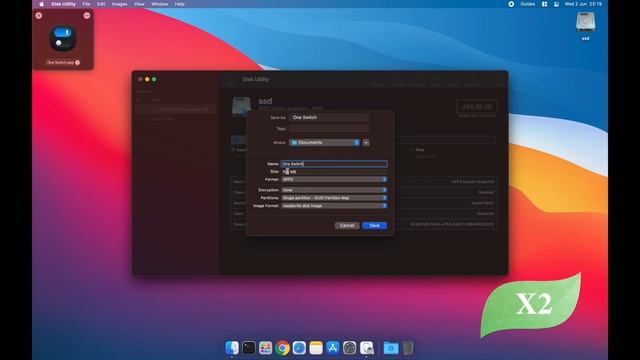Open the File menu
The height and width of the screenshot is (360, 640).
tap(86, 4)
